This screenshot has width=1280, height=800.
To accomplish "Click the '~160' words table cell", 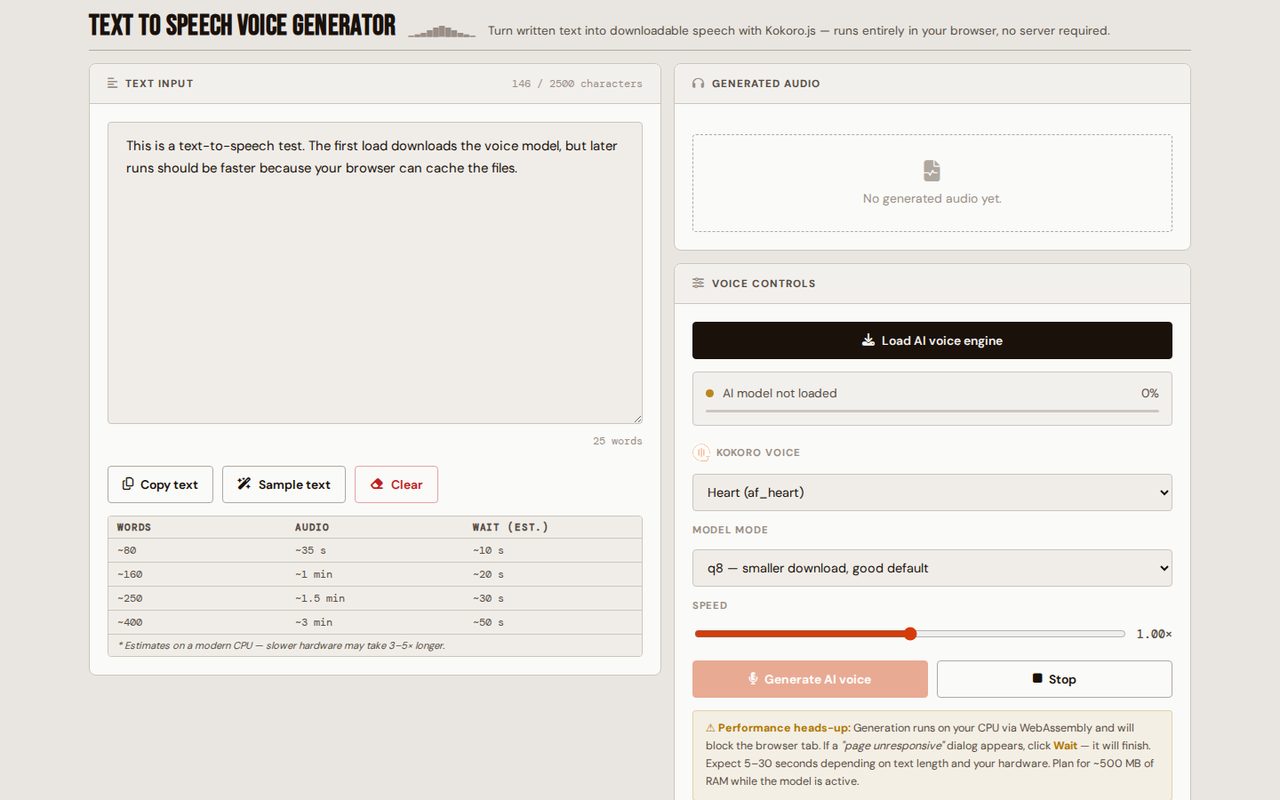I will [x=130, y=574].
